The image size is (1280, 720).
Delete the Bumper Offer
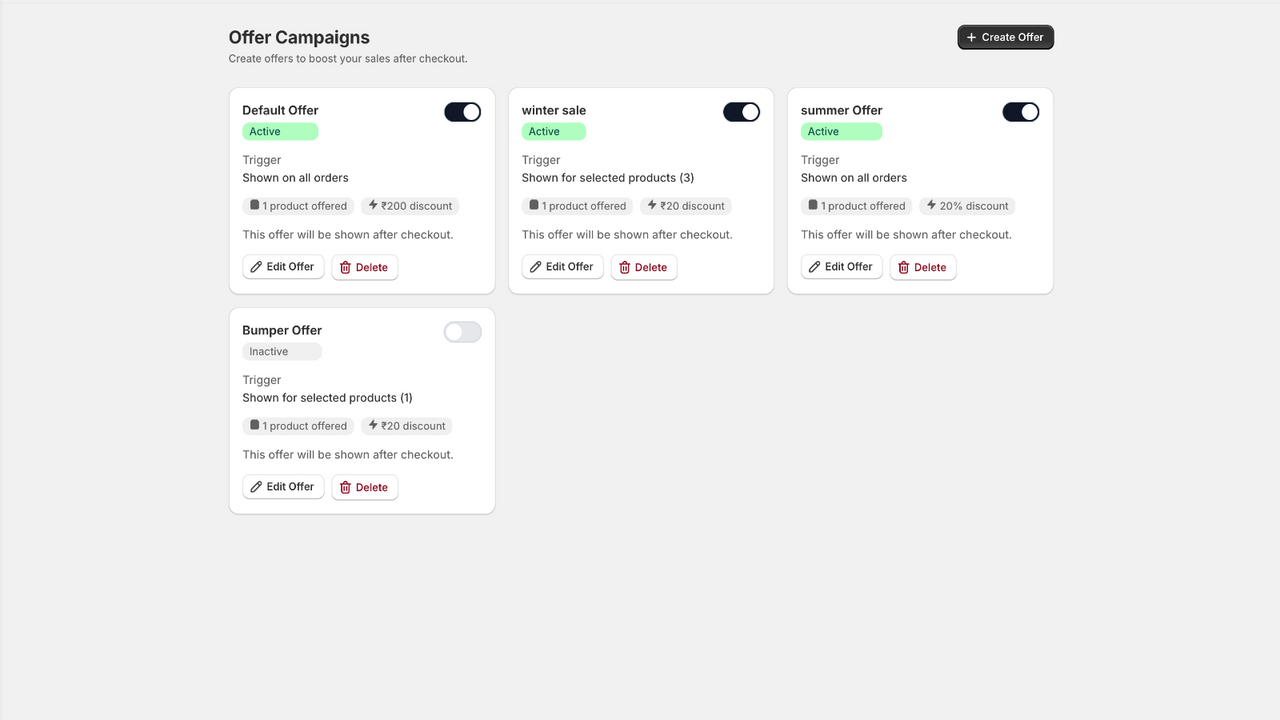tap(365, 487)
